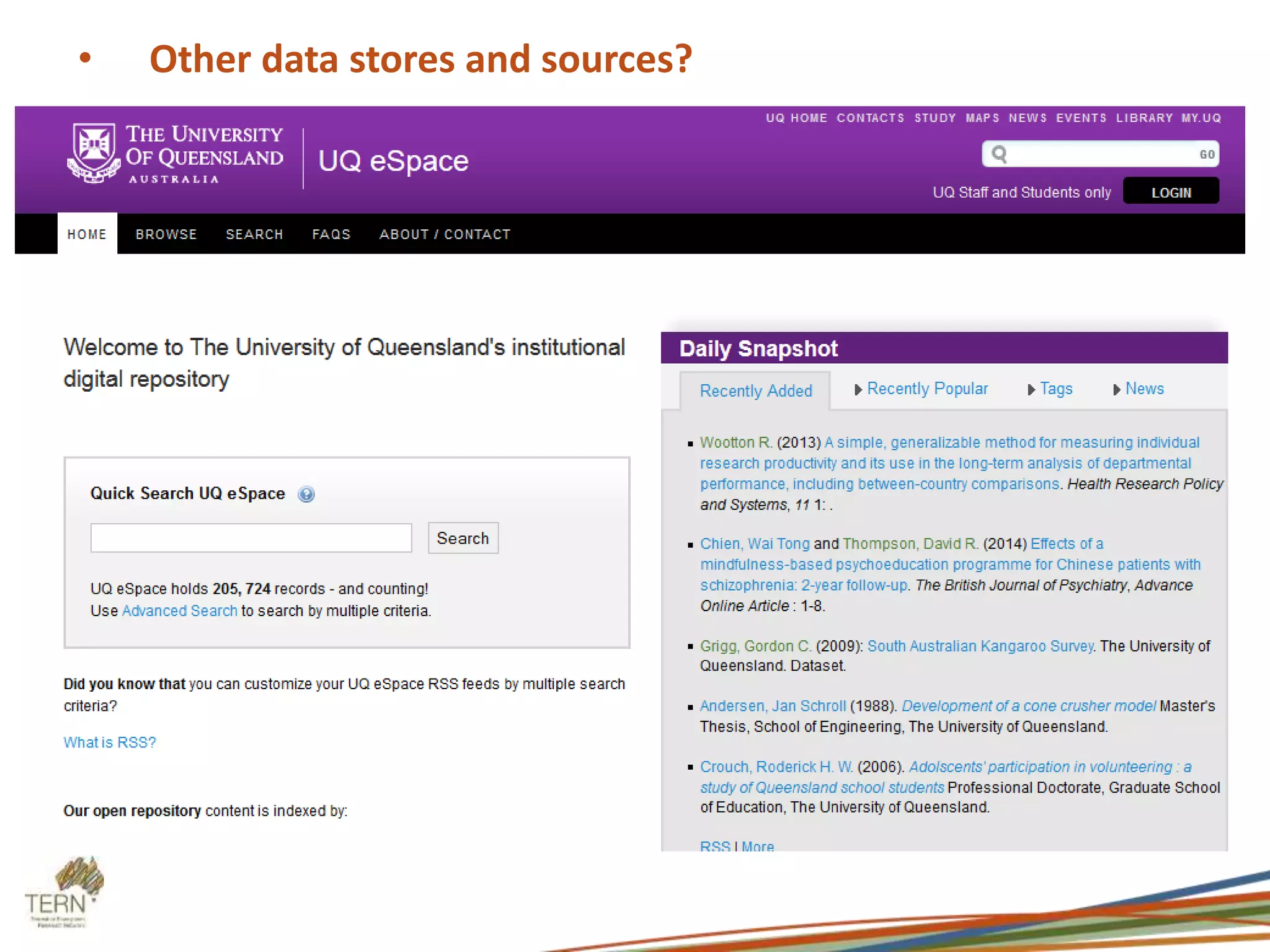Click the magnifier icon in header search
This screenshot has width=1270, height=952.
[x=998, y=154]
